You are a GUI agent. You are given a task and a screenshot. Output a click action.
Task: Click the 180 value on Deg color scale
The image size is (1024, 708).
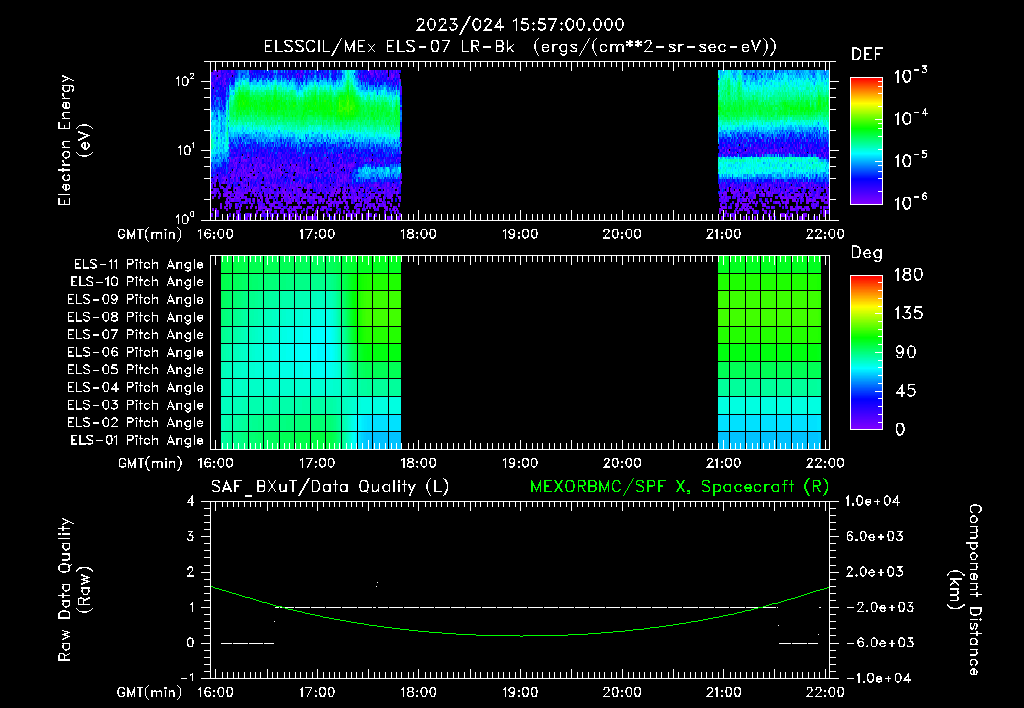(908, 274)
